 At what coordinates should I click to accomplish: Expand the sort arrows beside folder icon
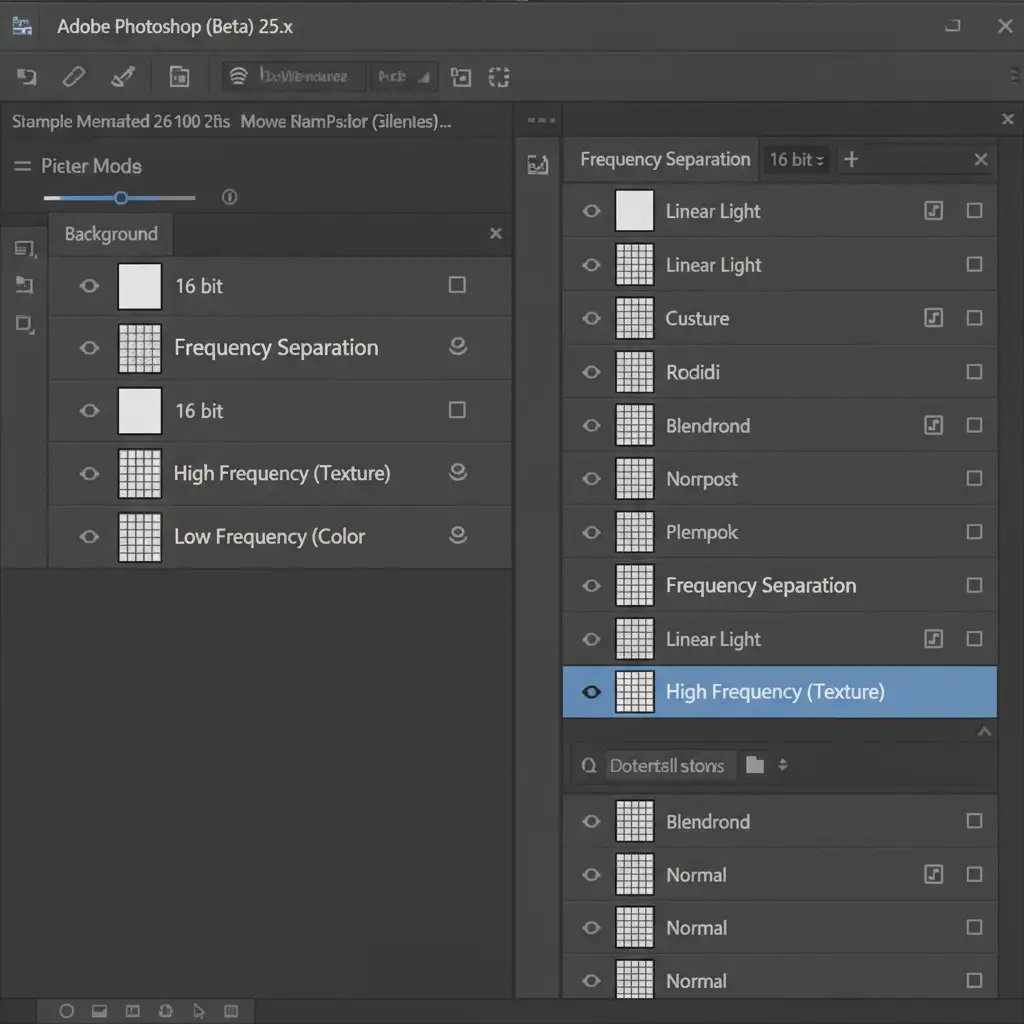pos(783,765)
